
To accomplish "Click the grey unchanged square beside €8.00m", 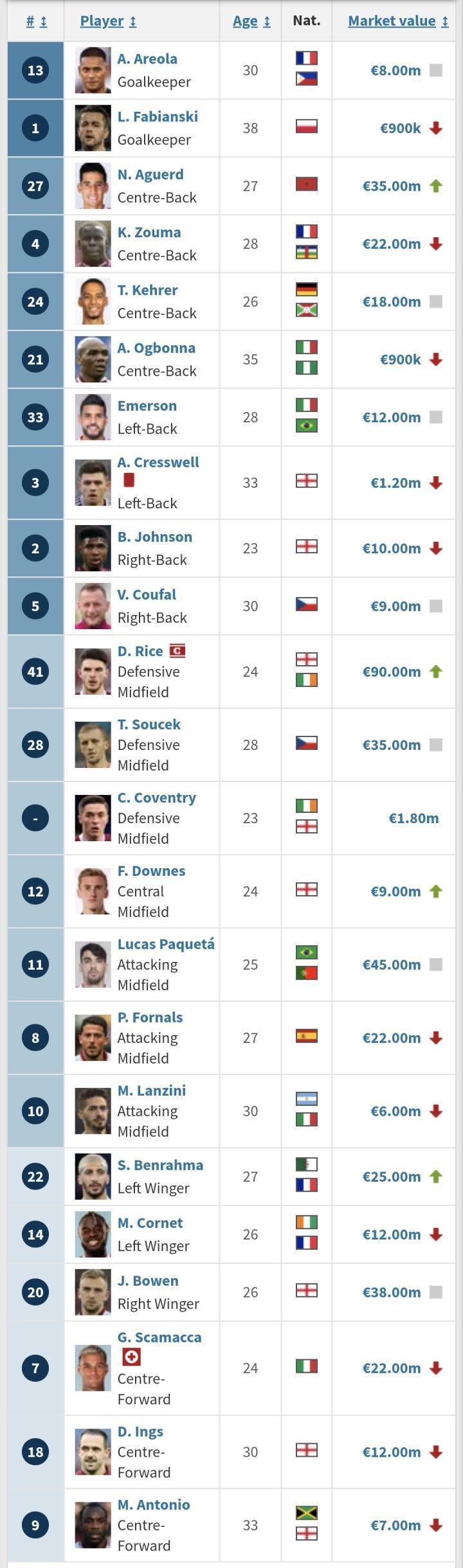I will coord(436,70).
